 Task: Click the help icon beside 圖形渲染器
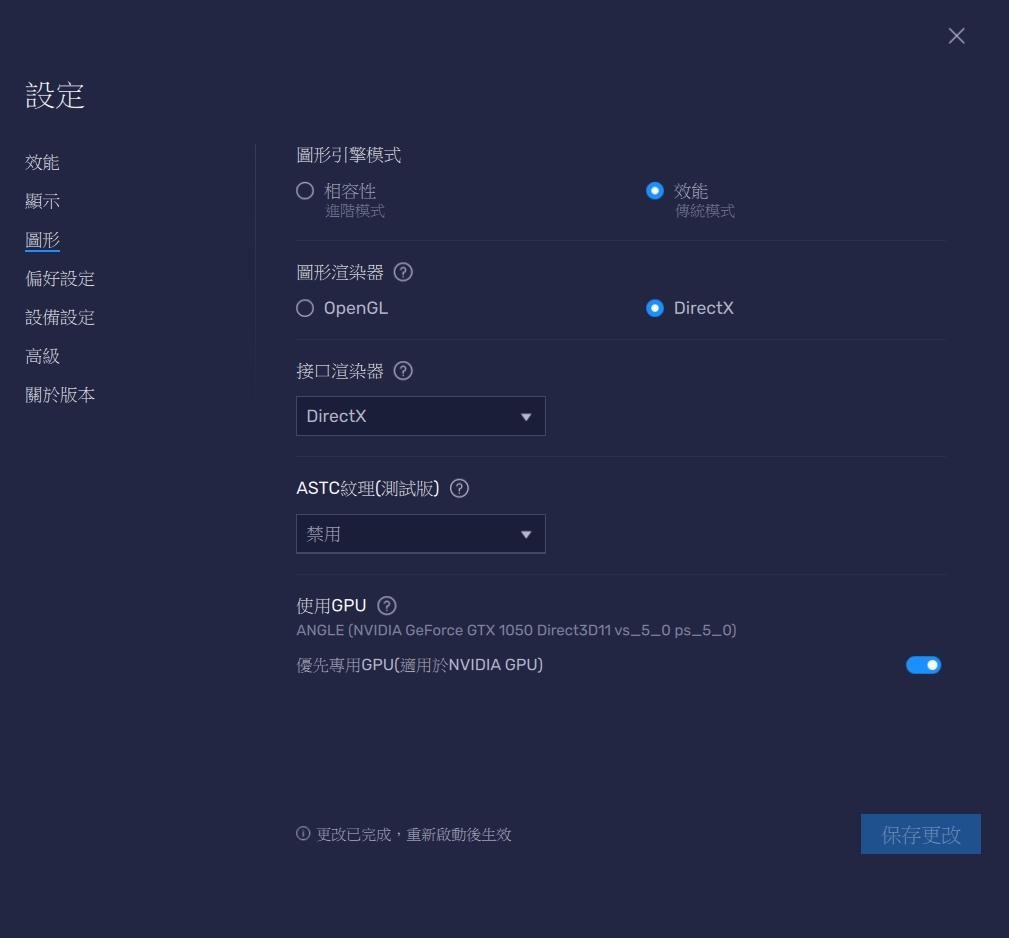coord(403,272)
